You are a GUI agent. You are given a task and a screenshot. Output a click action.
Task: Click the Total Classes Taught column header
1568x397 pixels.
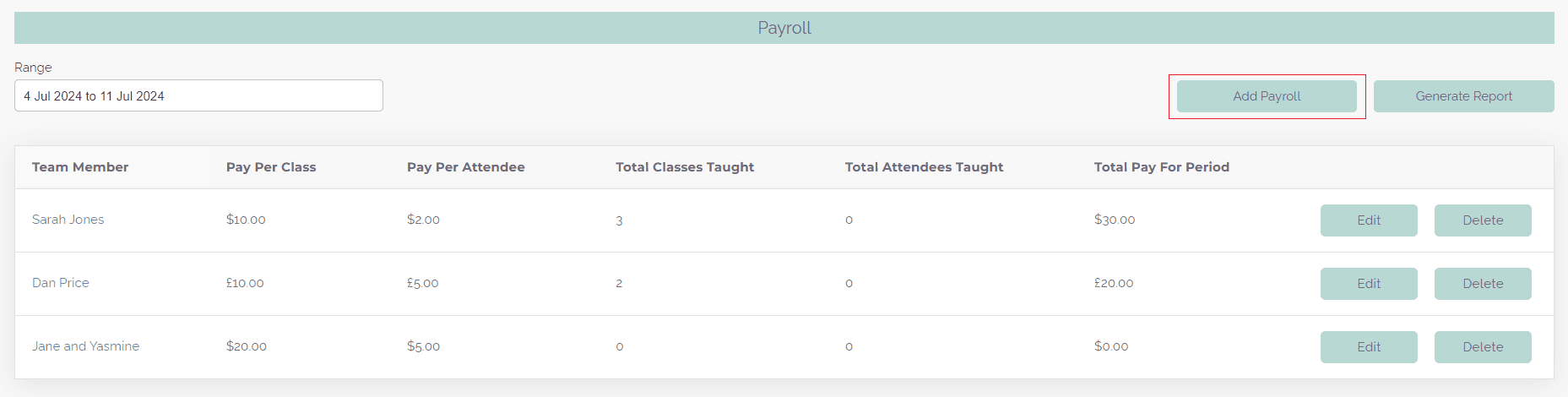coord(685,167)
